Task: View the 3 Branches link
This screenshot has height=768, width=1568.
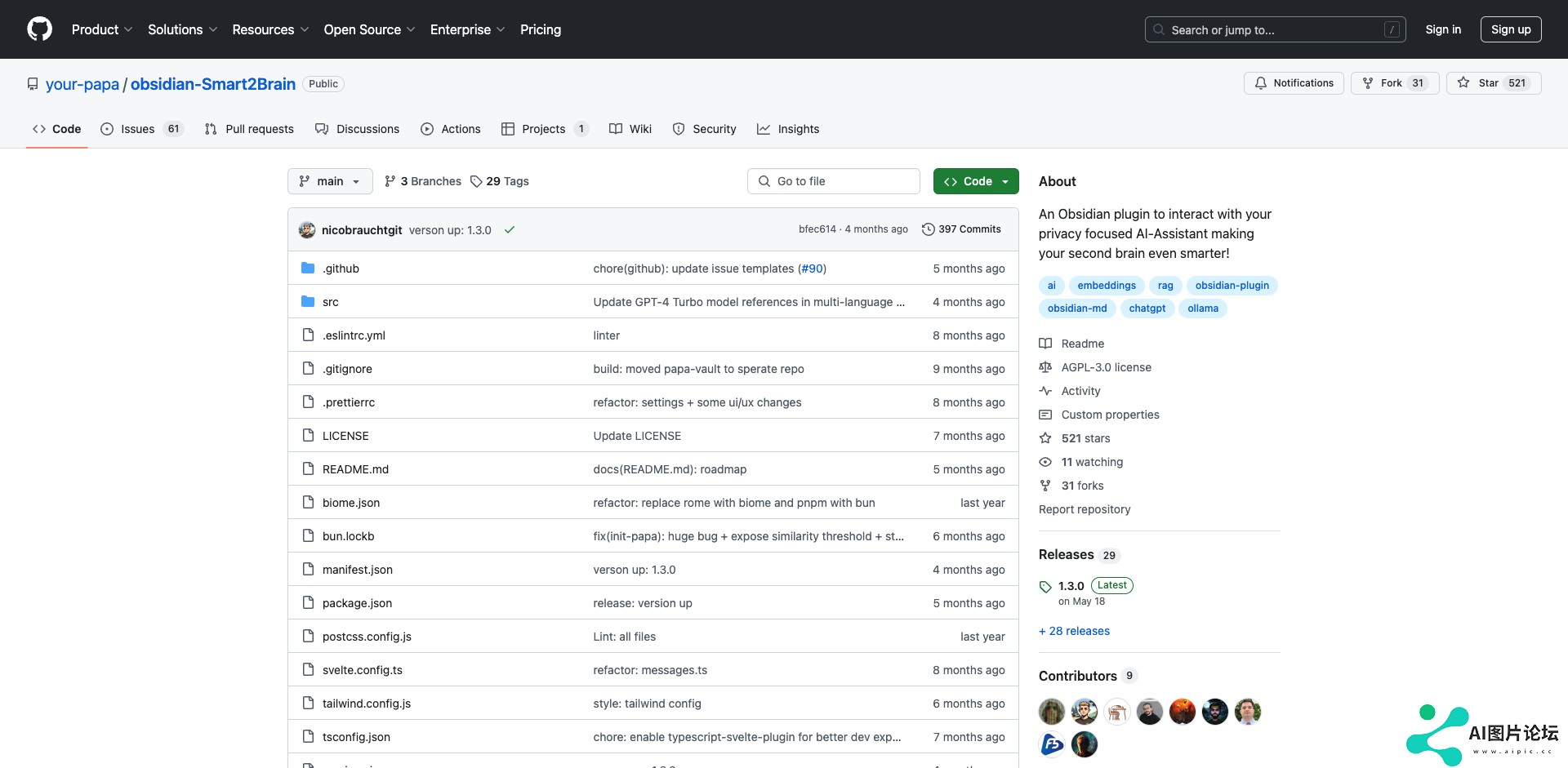Action: pyautogui.click(x=423, y=181)
